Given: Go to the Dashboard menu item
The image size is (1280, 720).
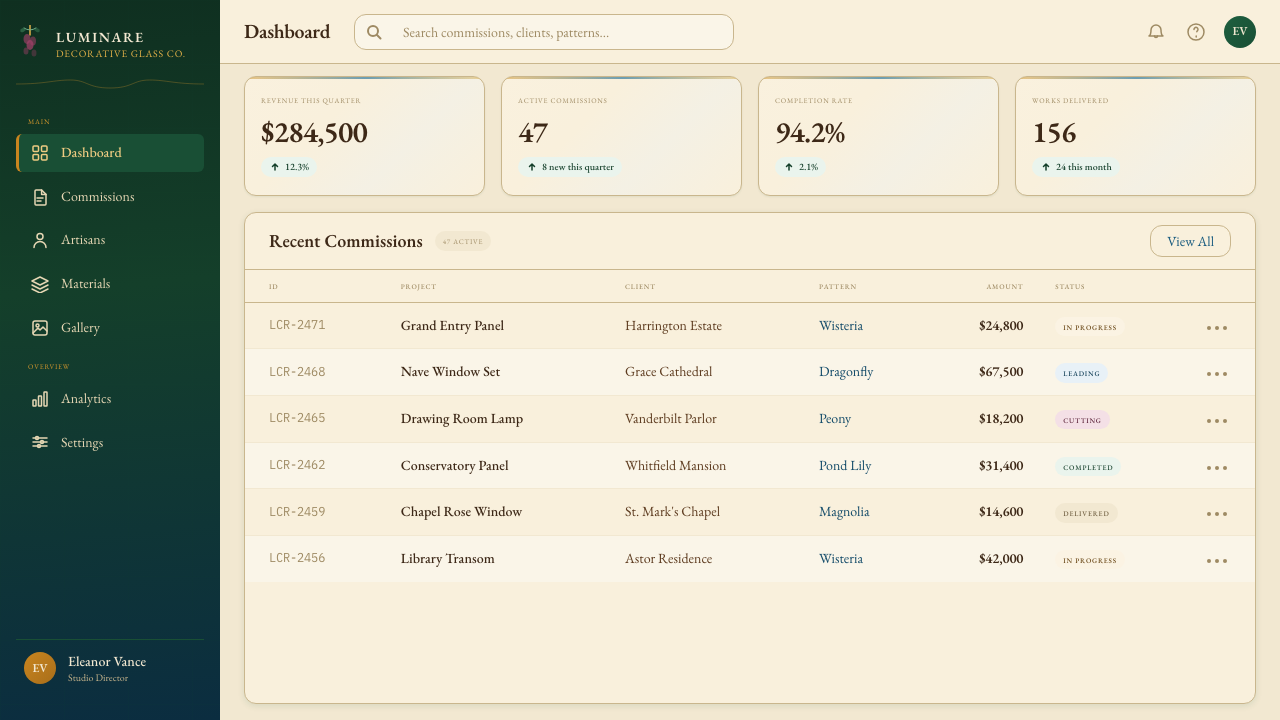Looking at the screenshot, I should click(110, 153).
